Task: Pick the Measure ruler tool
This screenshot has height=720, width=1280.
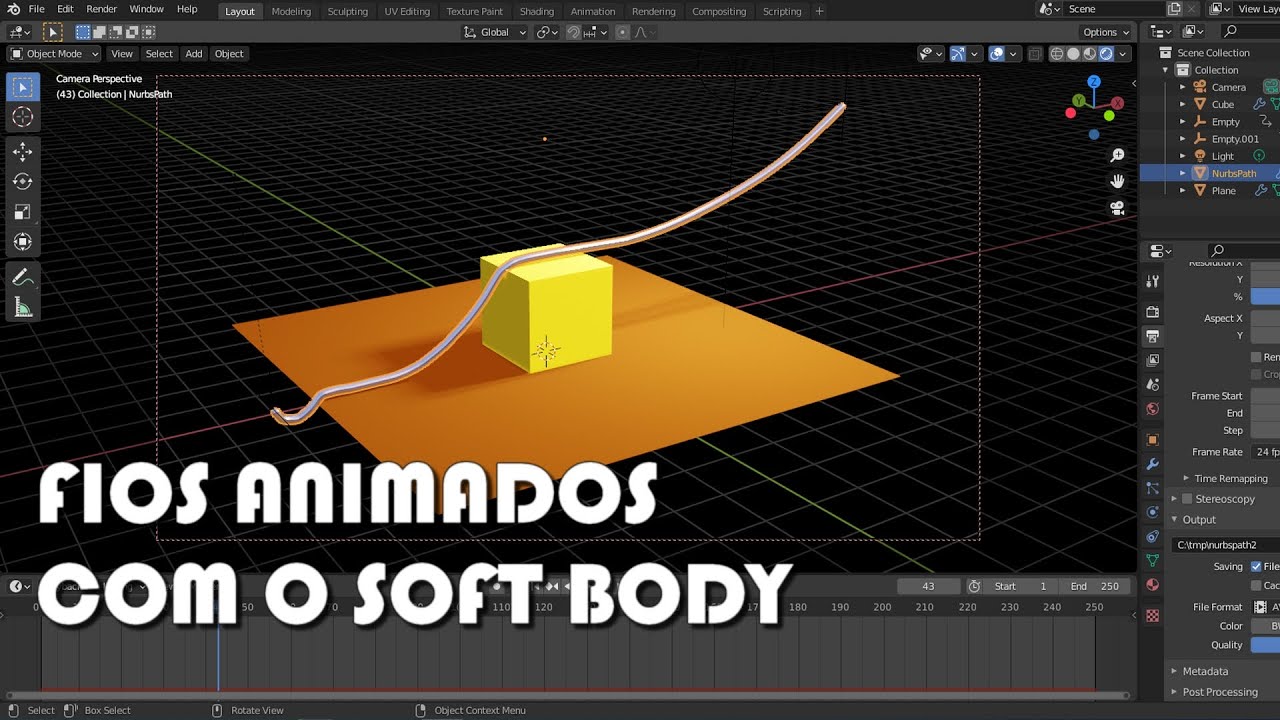Action: tap(22, 307)
